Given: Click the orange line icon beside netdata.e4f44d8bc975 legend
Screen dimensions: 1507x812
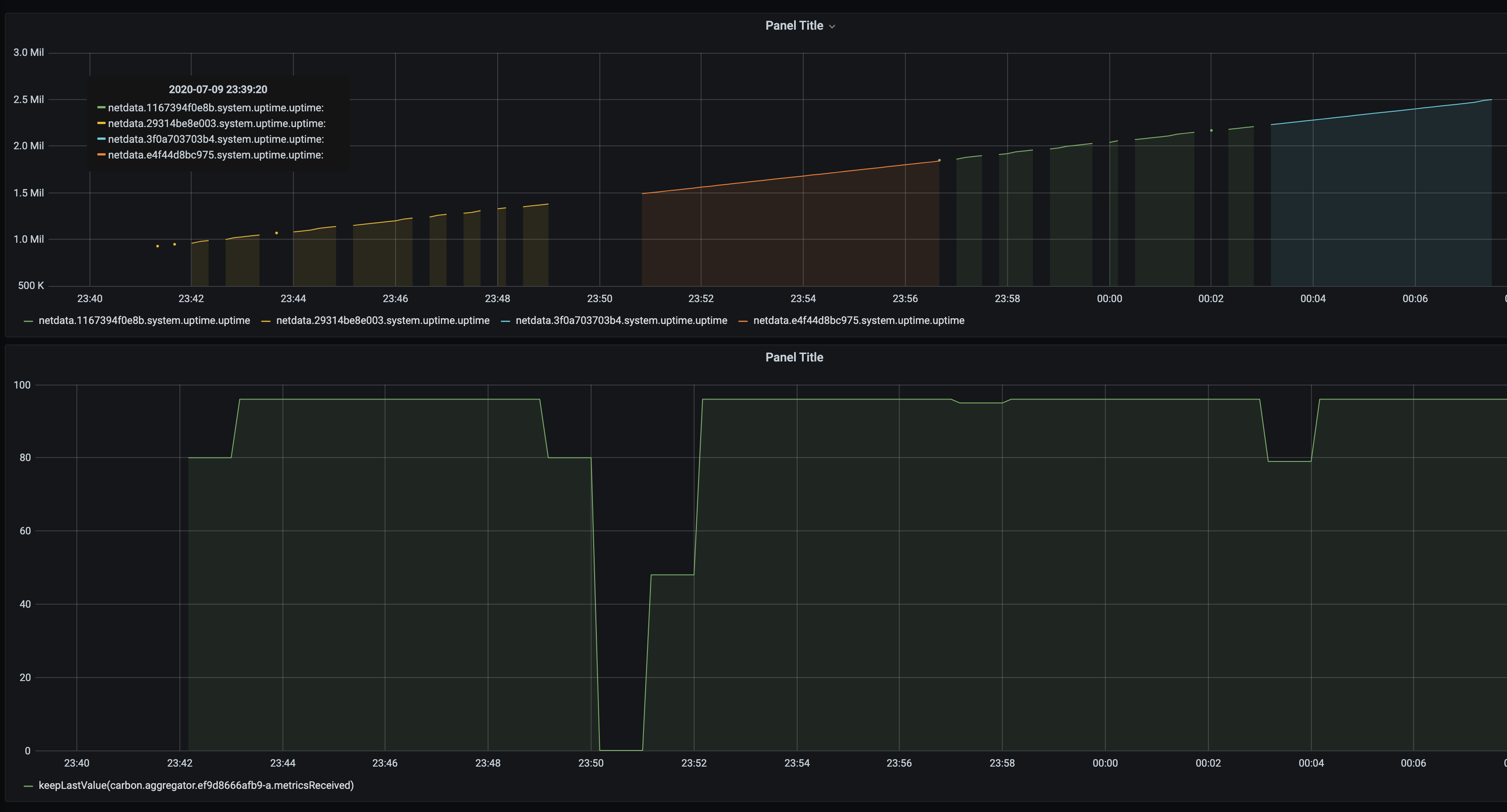Looking at the screenshot, I should pos(743,320).
